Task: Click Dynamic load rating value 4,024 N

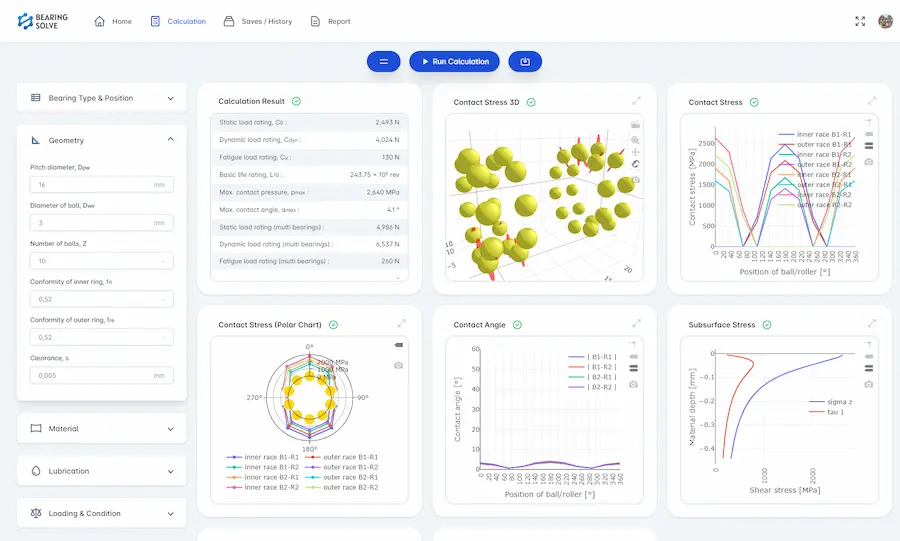Action: point(387,139)
